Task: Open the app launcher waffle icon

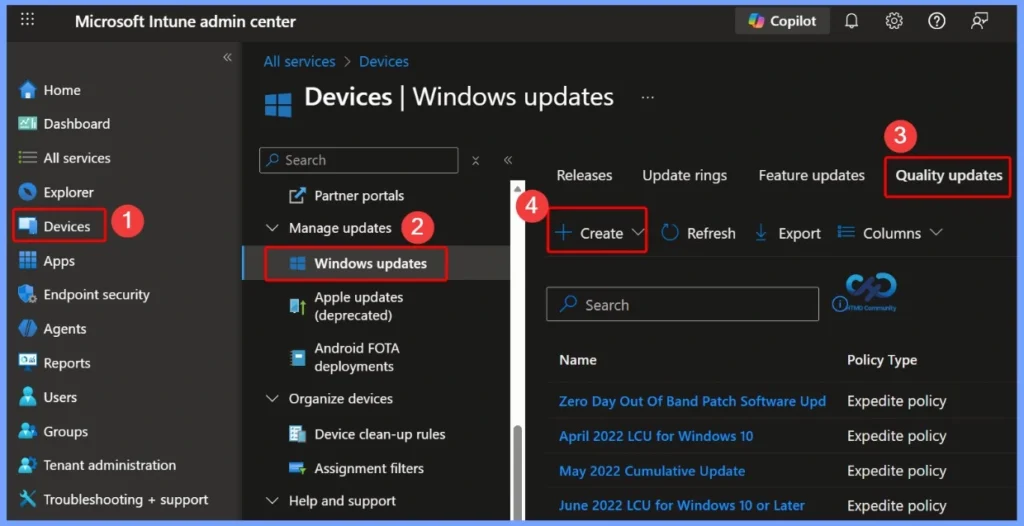Action: [27, 19]
